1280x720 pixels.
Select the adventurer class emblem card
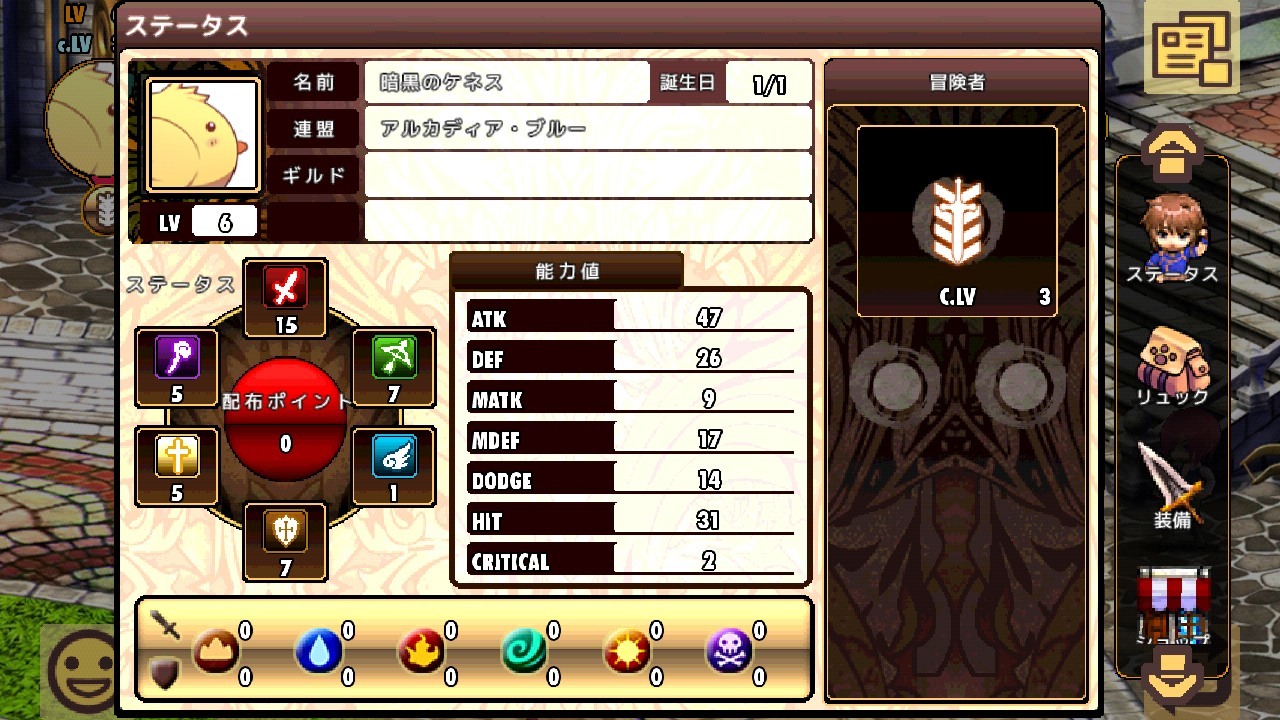[x=957, y=221]
